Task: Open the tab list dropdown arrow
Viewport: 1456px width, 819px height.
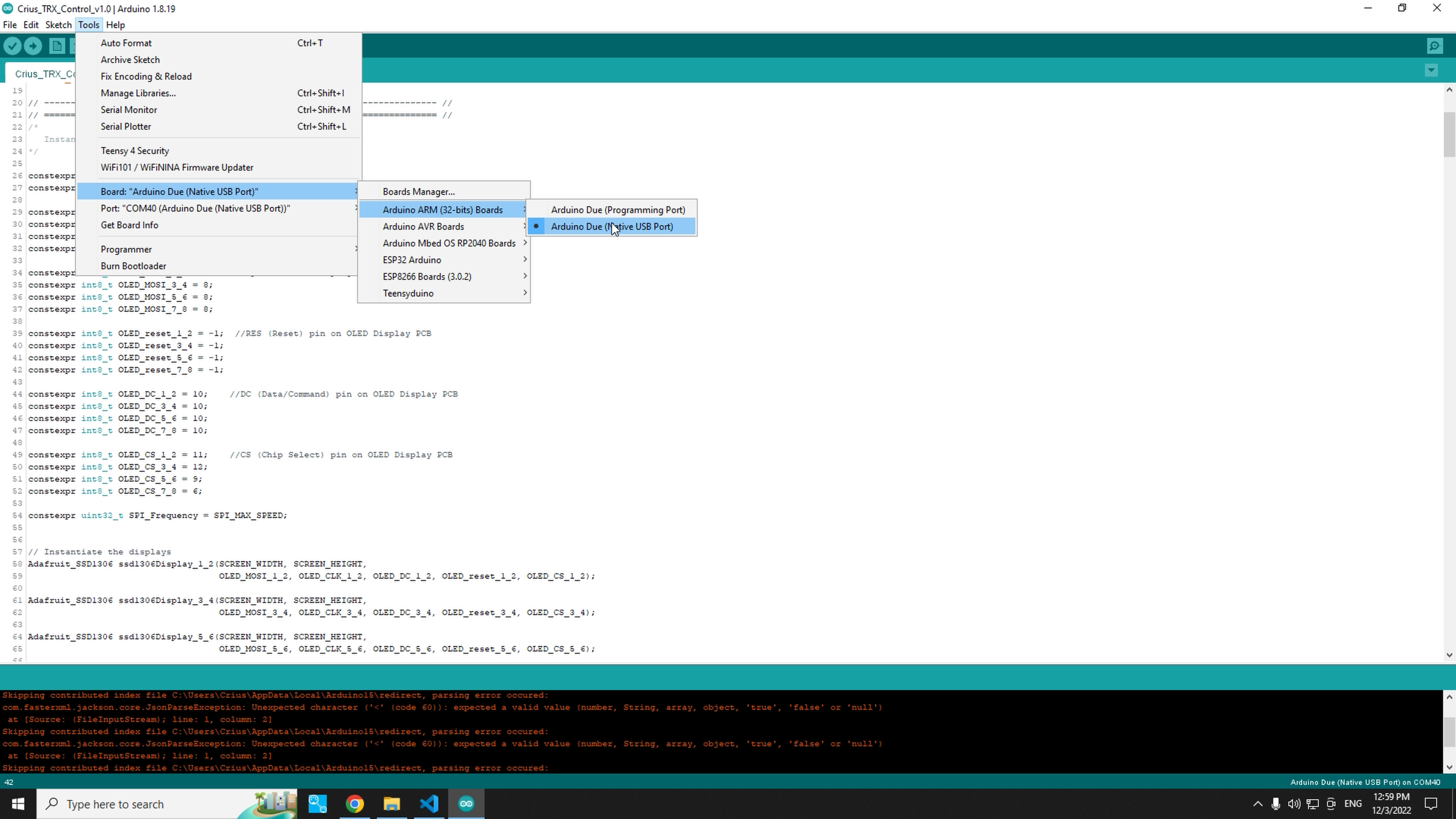Action: 1431,70
